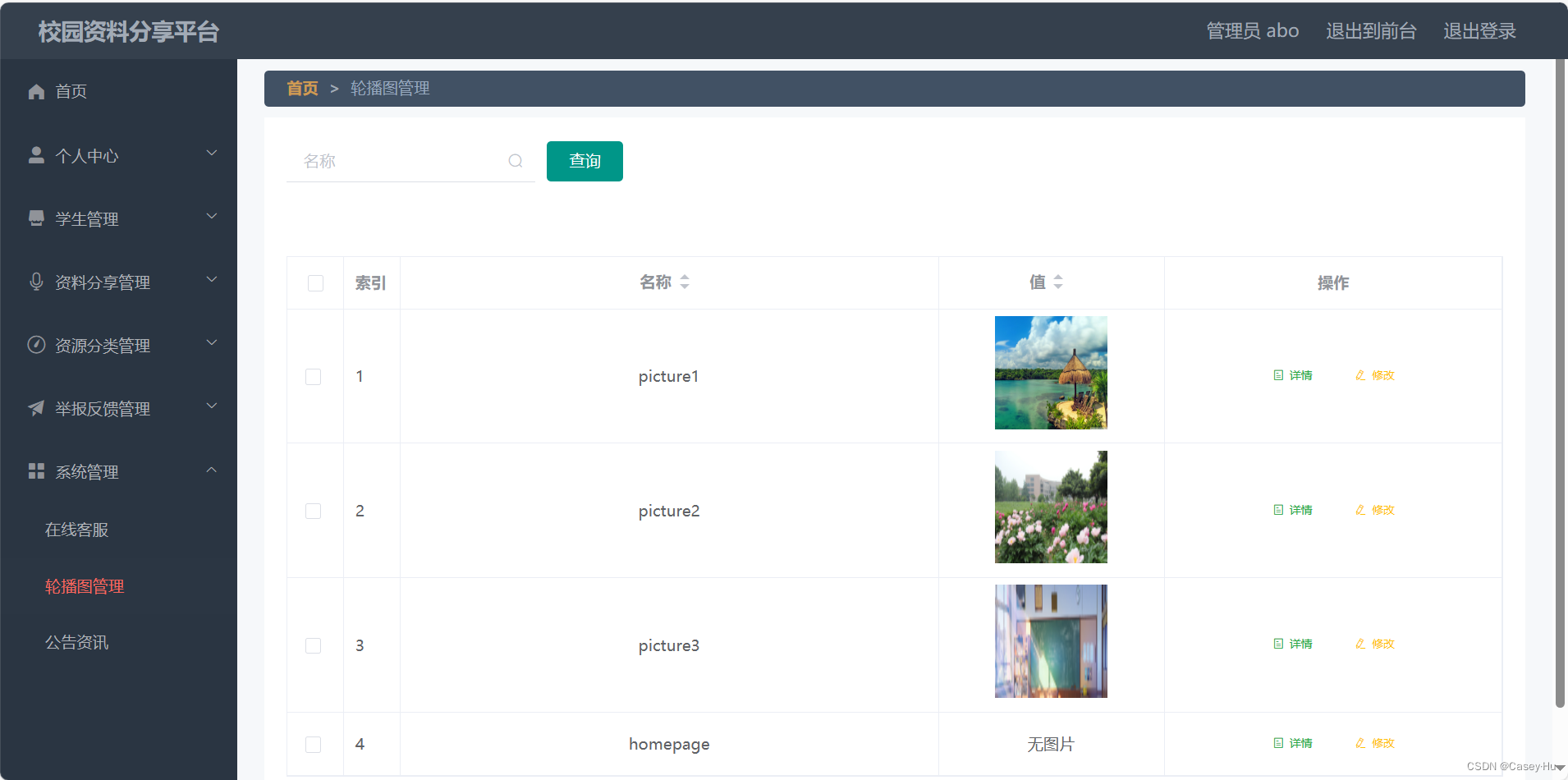Viewport: 1568px width, 780px height.
Task: Click the homepage name cell
Action: click(669, 744)
